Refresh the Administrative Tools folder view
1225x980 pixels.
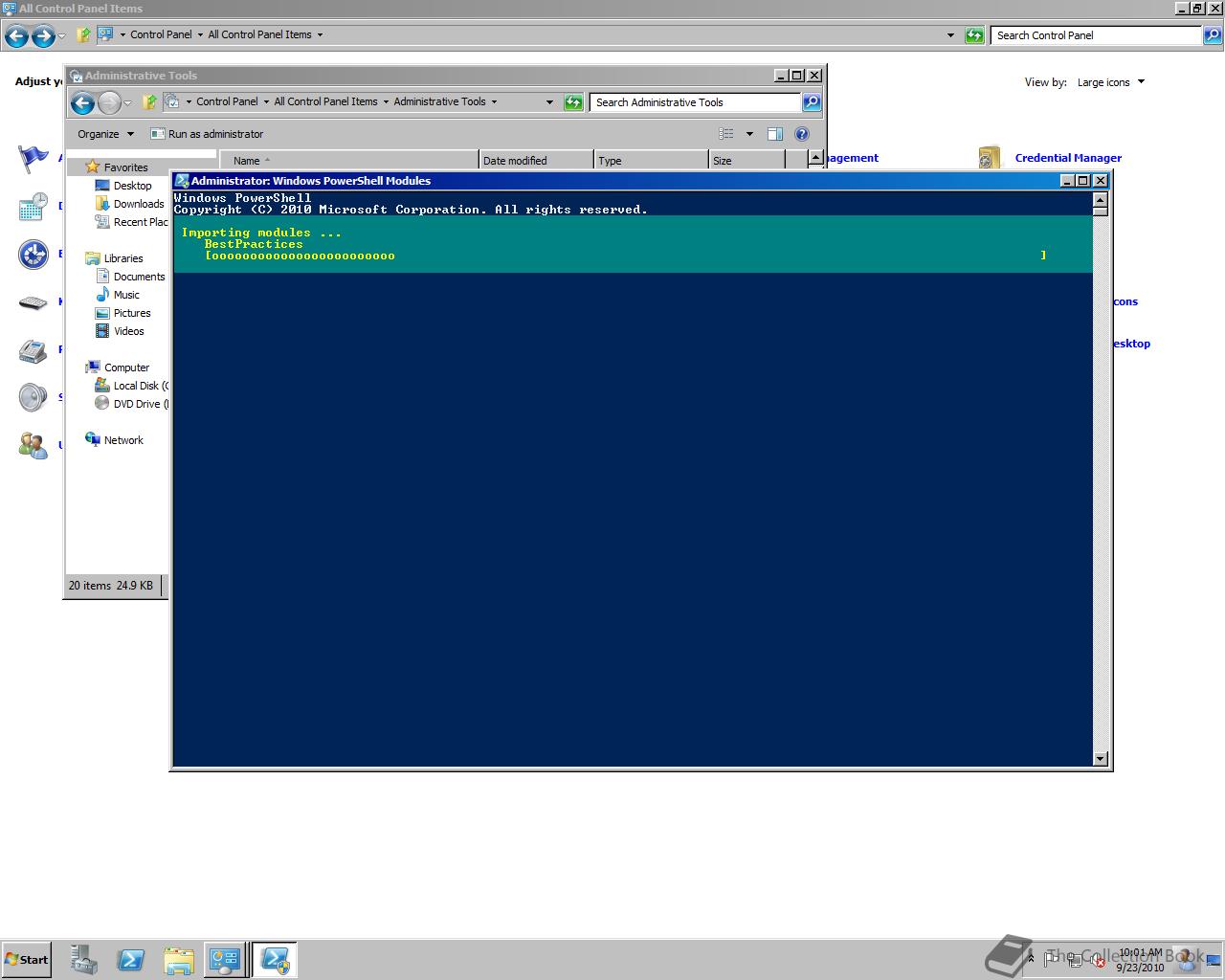[573, 102]
